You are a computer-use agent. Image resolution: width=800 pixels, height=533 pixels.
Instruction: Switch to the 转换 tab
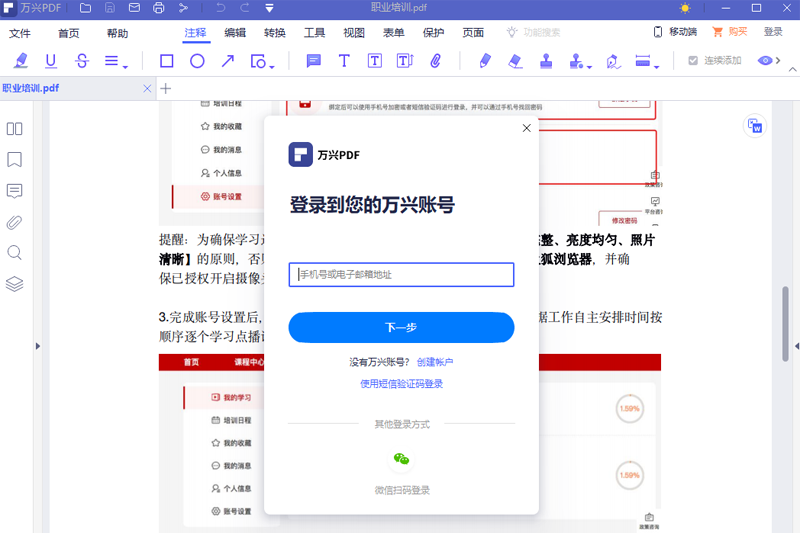click(x=274, y=33)
